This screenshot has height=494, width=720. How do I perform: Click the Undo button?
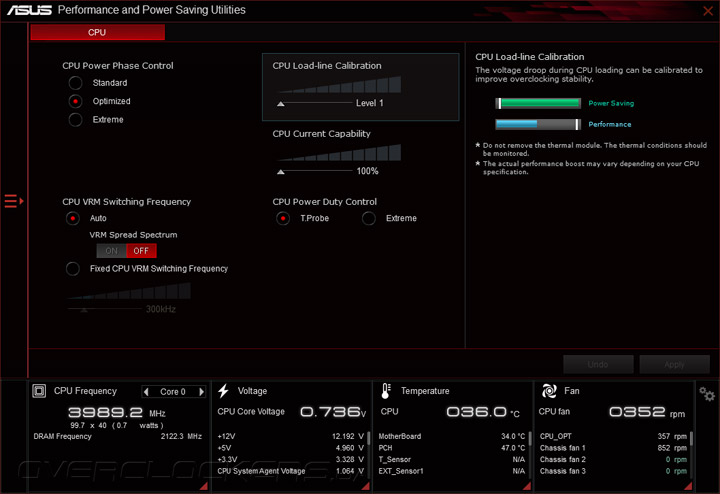click(598, 365)
